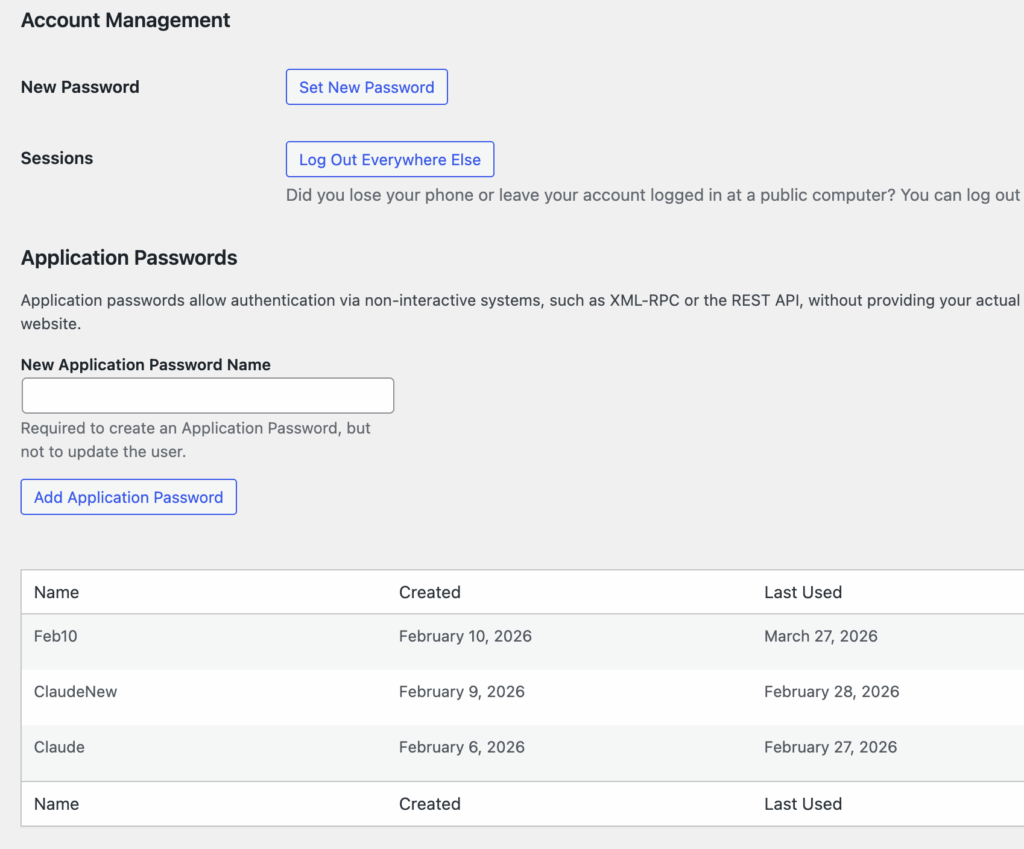Viewport: 1024px width, 849px height.
Task: Click the New Application Password Name label
Action: click(145, 365)
